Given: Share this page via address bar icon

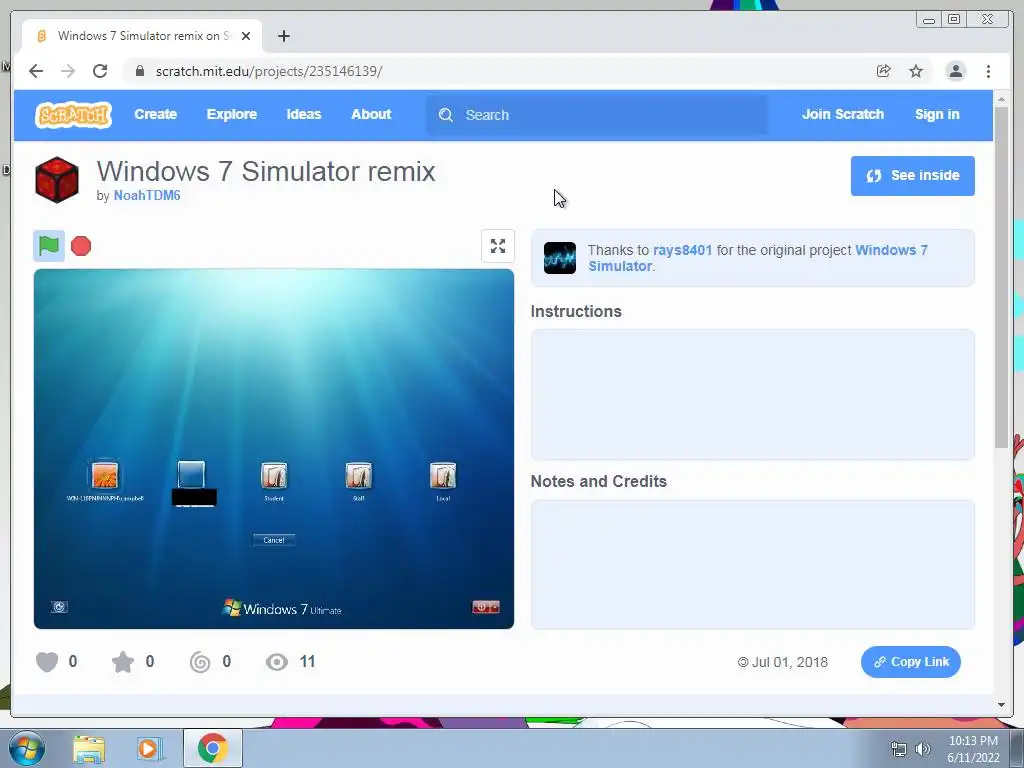Looking at the screenshot, I should pos(884,71).
